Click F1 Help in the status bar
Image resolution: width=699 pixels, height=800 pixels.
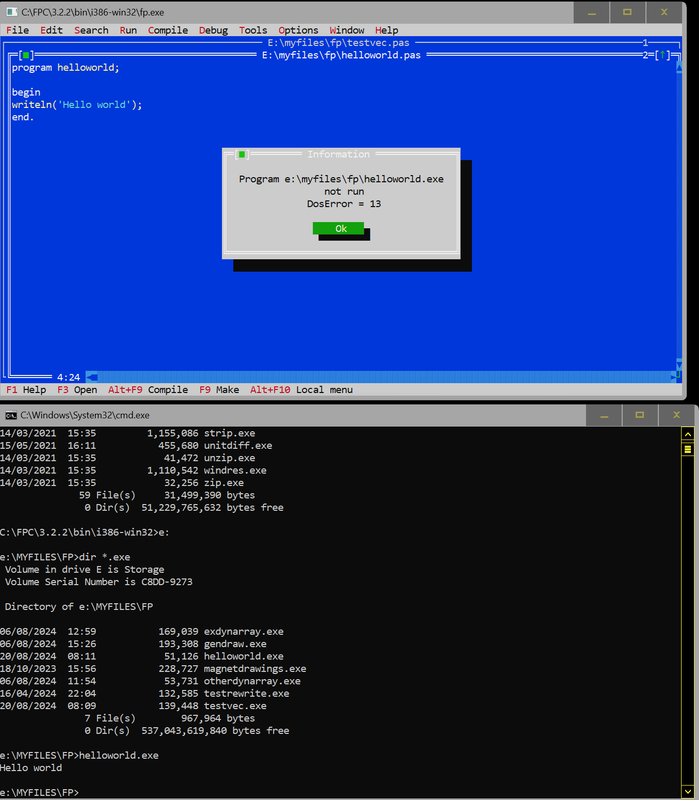(26, 390)
